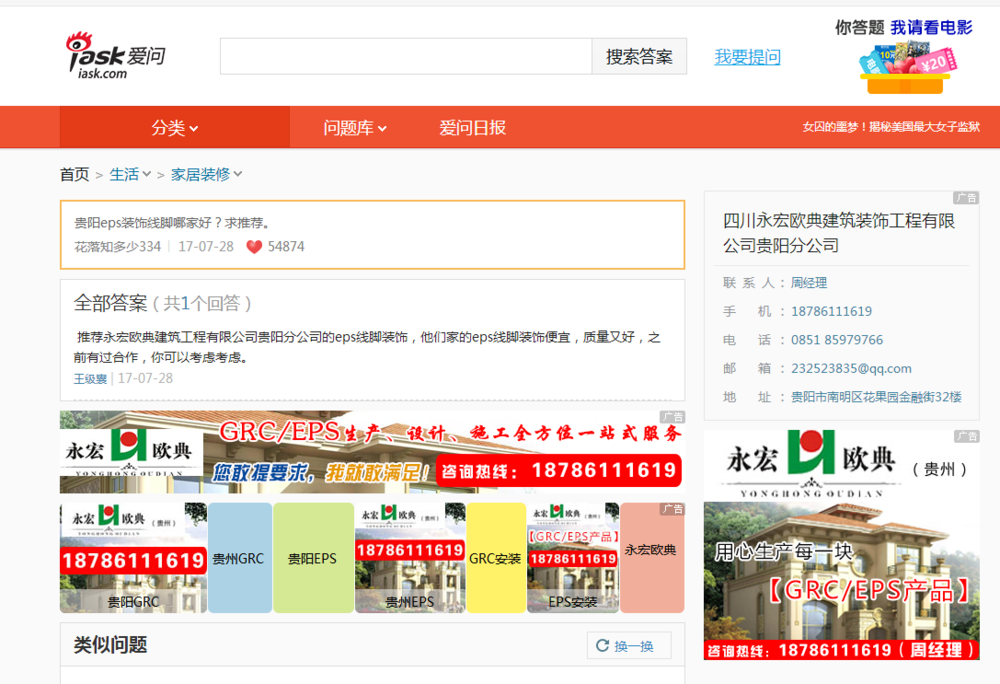The image size is (1000, 684).
Task: Click landline number 0851 85979766
Action: coord(837,340)
